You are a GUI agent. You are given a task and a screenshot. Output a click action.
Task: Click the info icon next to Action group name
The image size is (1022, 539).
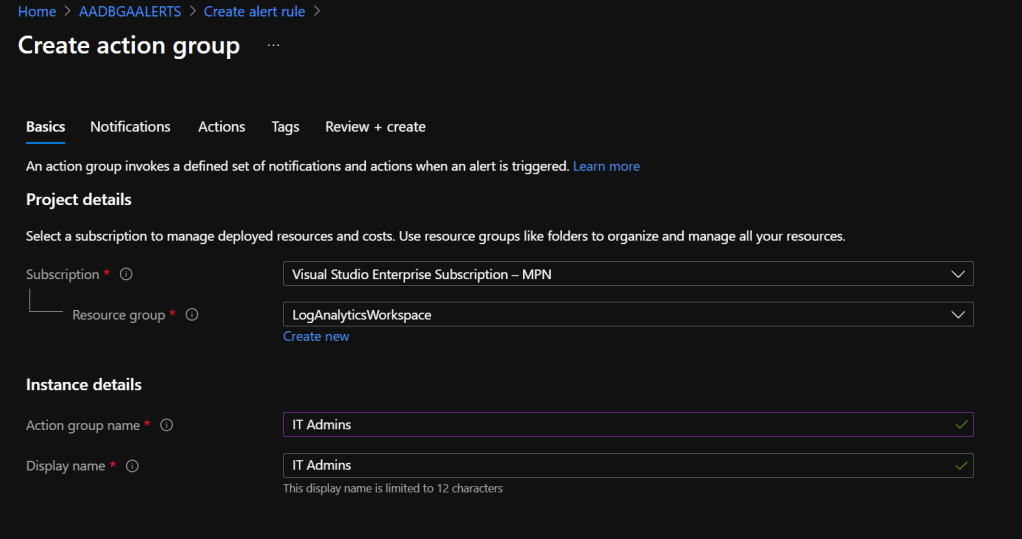(167, 426)
